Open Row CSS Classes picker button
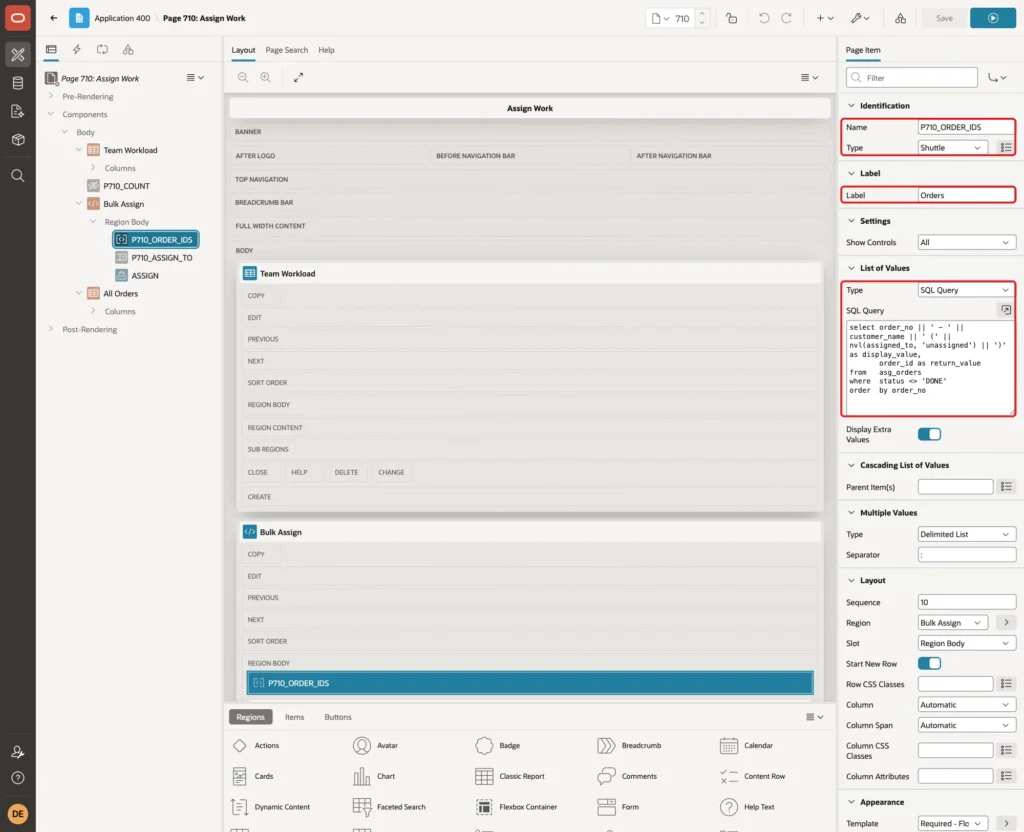Viewport: 1024px width, 832px height. coord(1006,684)
